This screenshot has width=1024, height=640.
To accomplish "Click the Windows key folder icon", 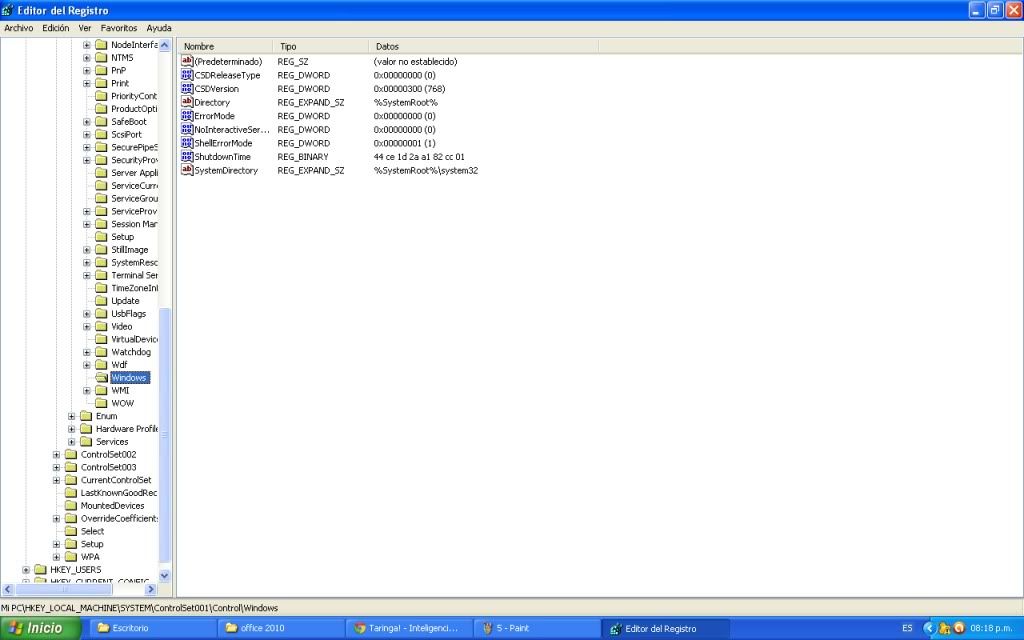I will (101, 377).
